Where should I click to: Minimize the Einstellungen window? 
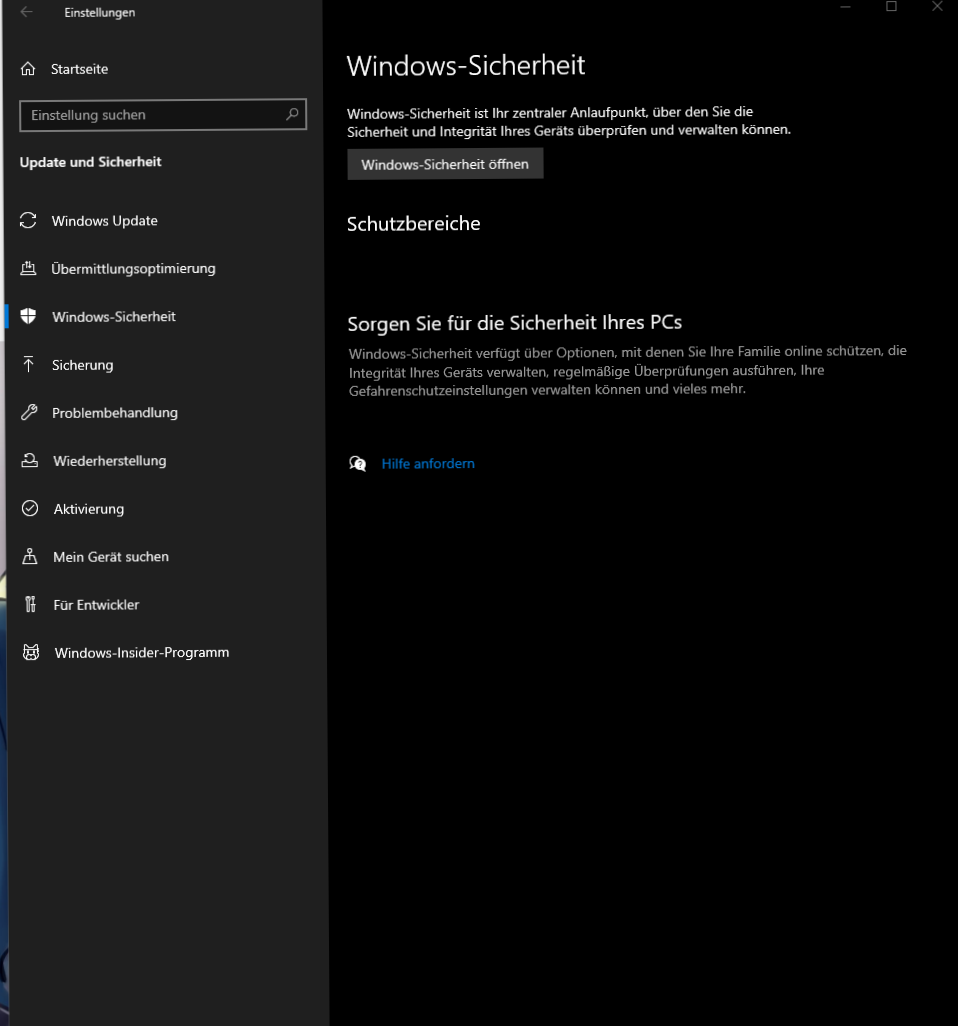coord(845,7)
